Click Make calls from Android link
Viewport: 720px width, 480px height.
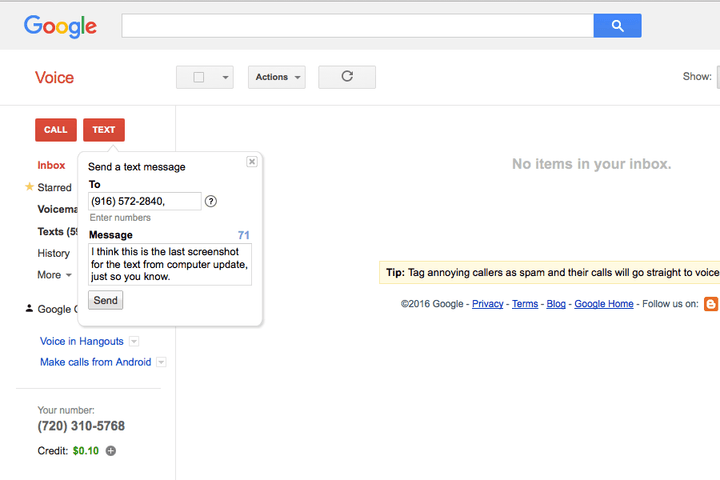[x=96, y=362]
